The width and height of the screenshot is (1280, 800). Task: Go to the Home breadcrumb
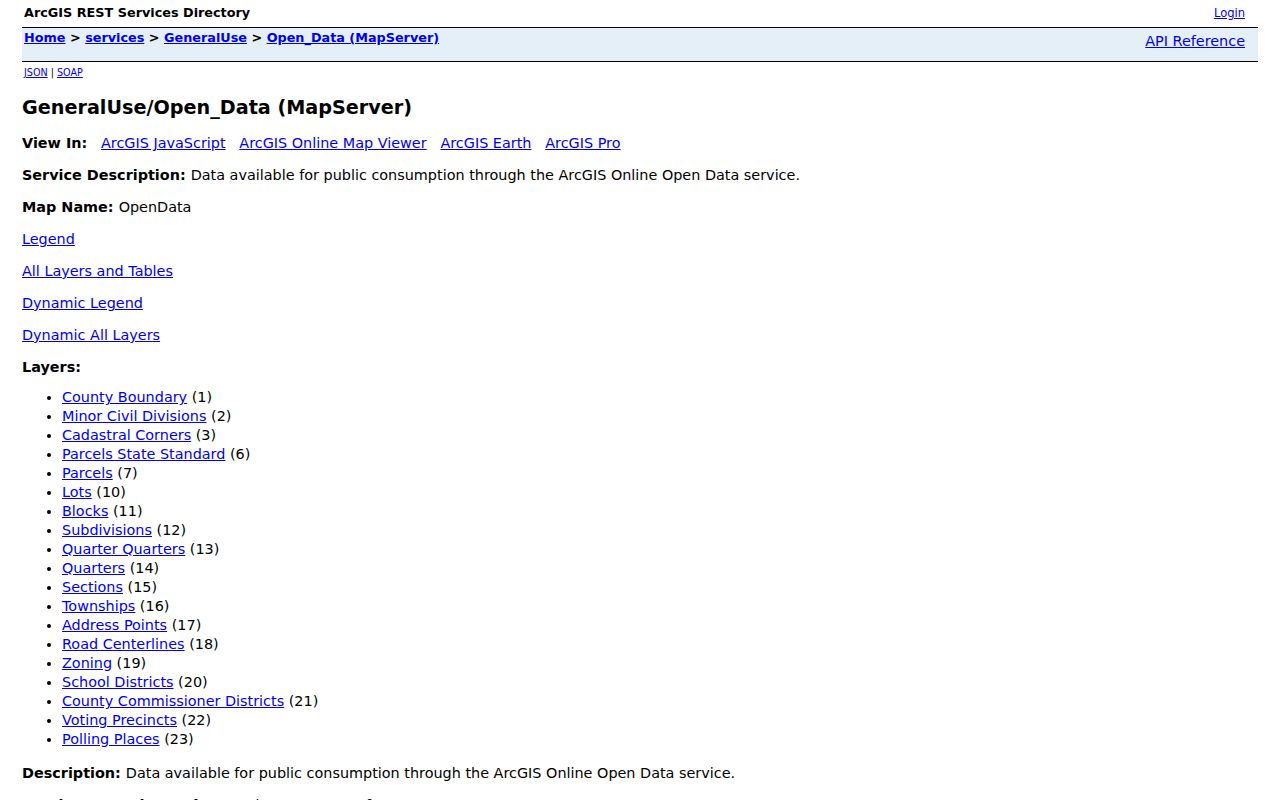[x=44, y=38]
